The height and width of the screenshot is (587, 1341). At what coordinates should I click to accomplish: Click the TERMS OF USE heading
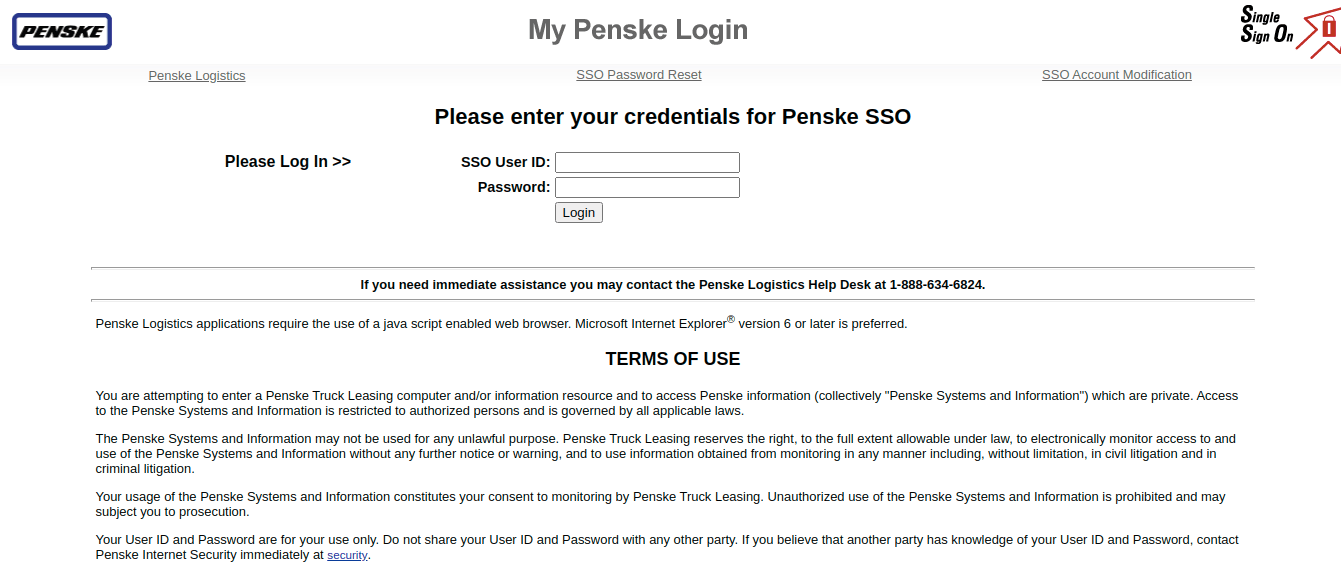pos(673,359)
